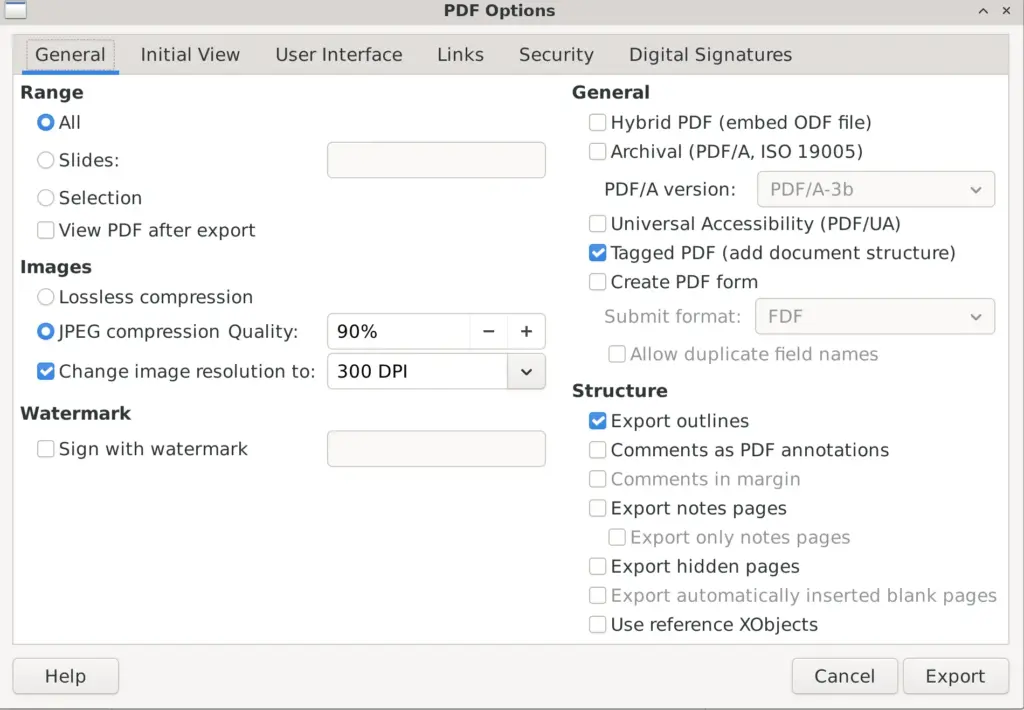This screenshot has height=710, width=1024.
Task: Open the image resolution DPI dropdown
Action: pyautogui.click(x=526, y=372)
